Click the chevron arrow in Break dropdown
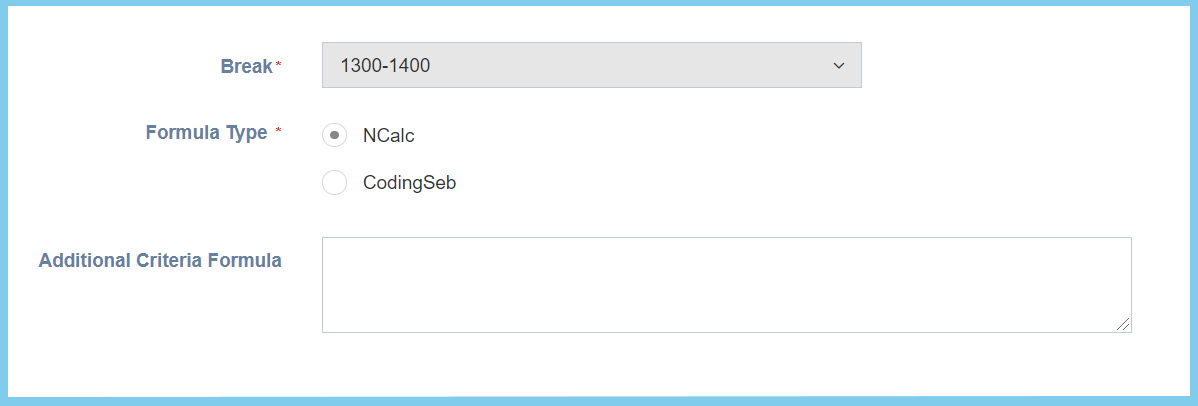The height and width of the screenshot is (406, 1198). click(838, 66)
